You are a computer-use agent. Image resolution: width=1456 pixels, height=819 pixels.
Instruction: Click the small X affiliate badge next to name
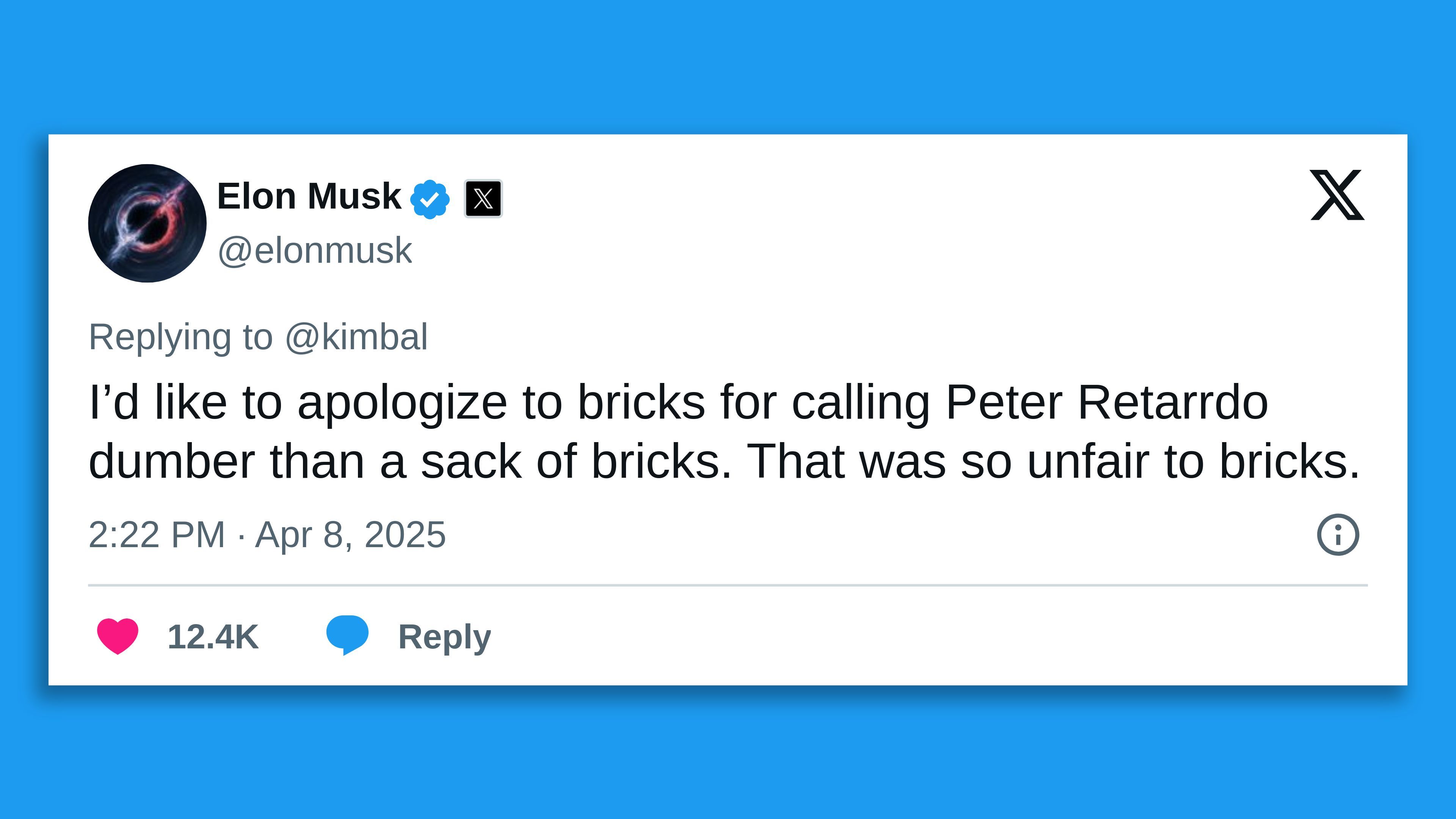[483, 198]
